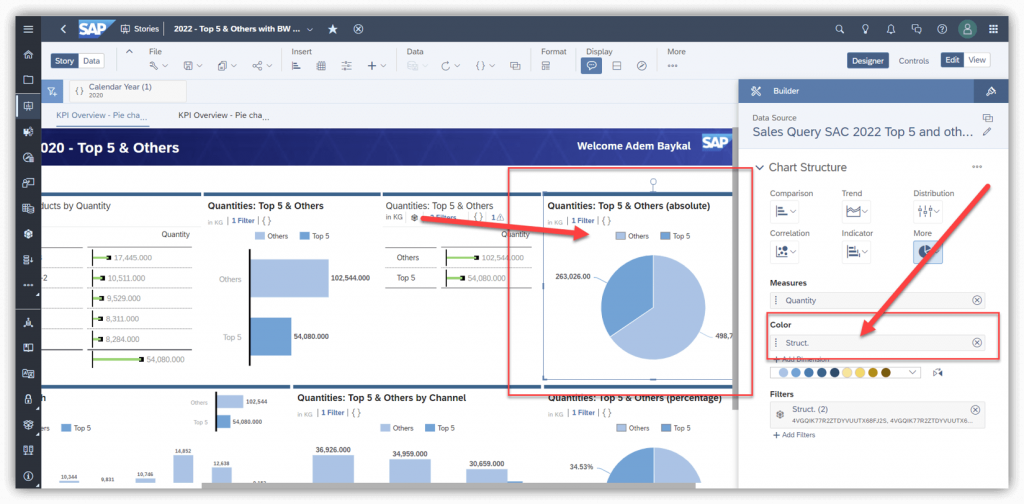Switch to View mode
This screenshot has height=504, width=1024.
(x=977, y=60)
